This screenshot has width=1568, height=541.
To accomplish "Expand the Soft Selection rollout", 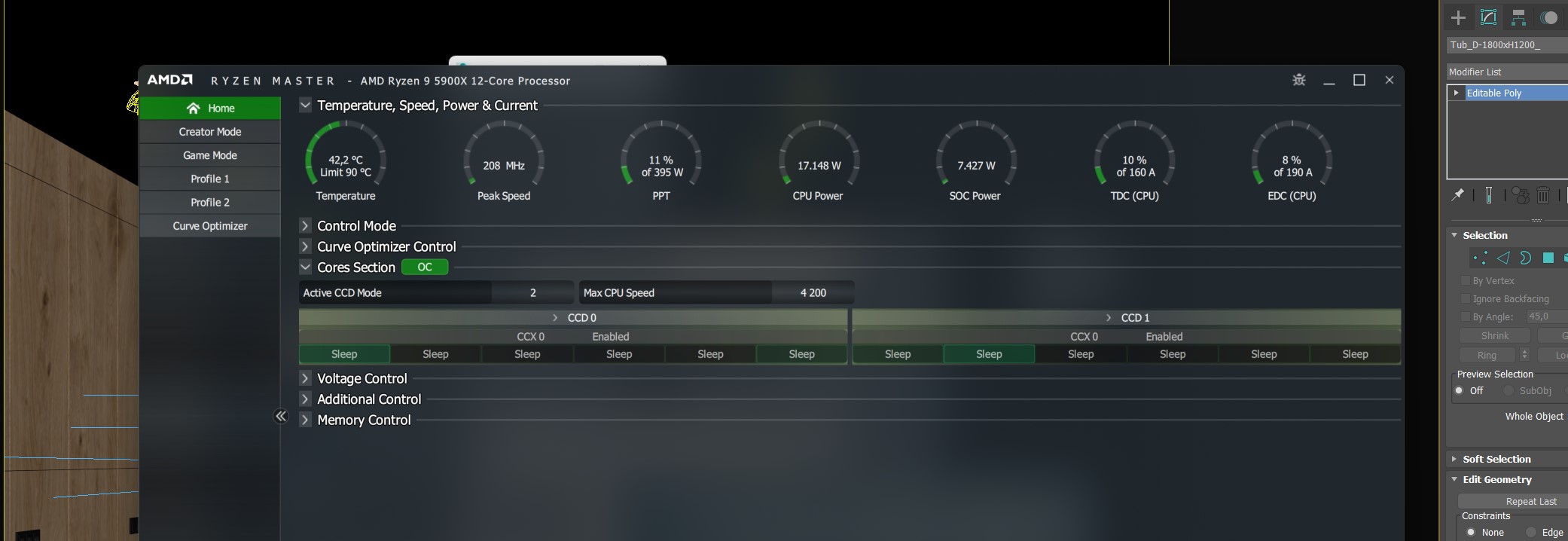I will point(1454,459).
